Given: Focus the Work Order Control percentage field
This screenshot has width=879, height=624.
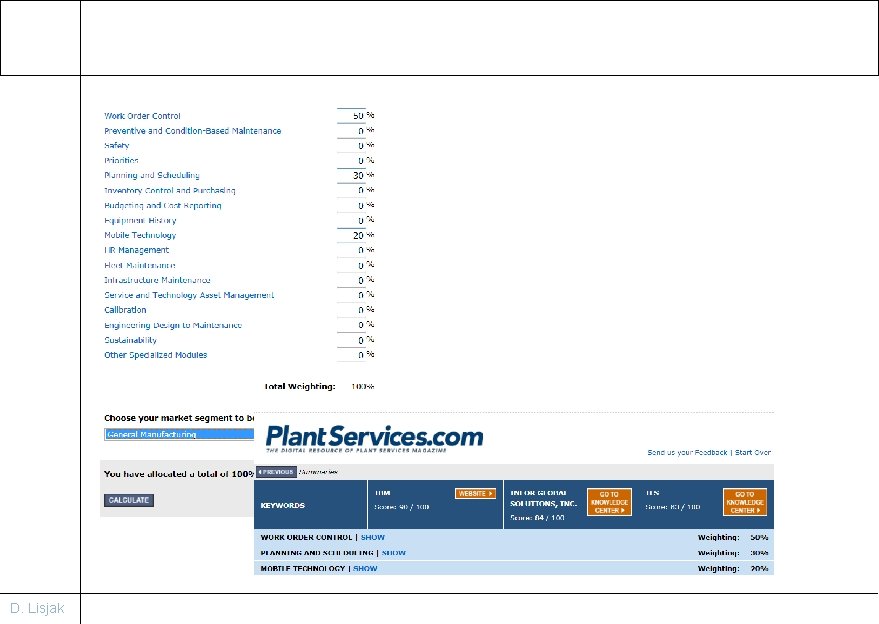Looking at the screenshot, I should tap(351, 115).
